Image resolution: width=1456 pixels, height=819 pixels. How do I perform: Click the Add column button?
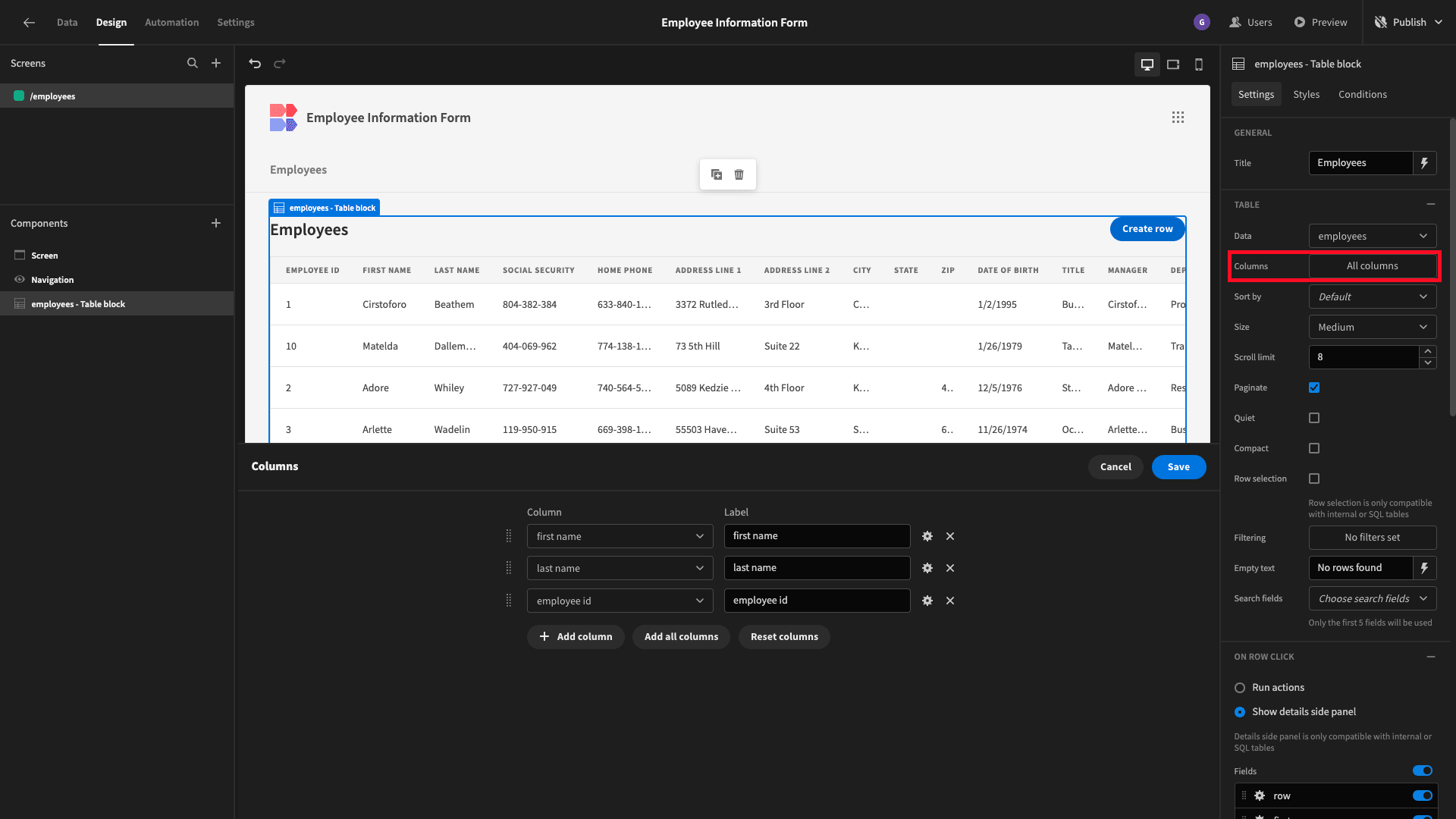[575, 636]
